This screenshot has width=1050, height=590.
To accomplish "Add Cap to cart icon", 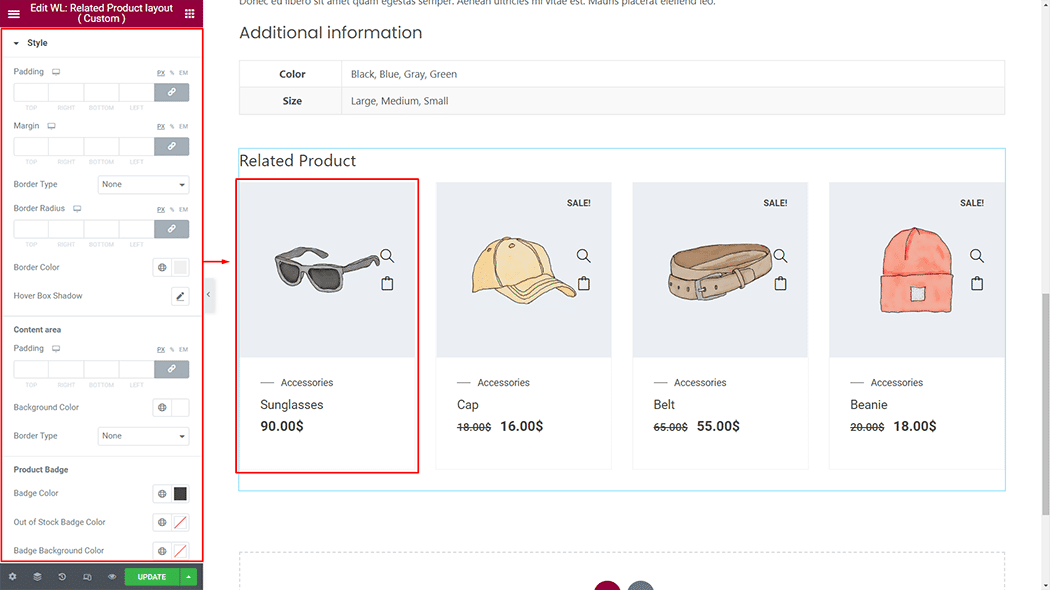I will [584, 284].
